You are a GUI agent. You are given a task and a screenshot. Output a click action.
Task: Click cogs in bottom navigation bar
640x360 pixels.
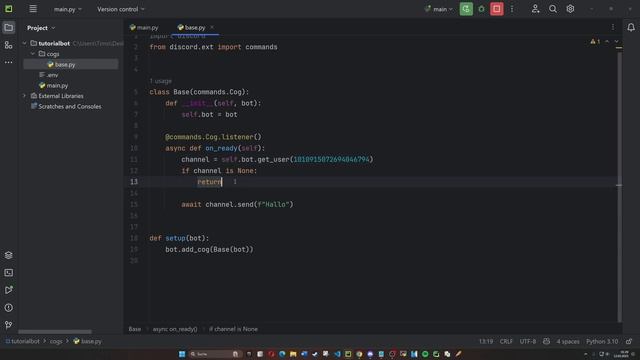pos(56,341)
